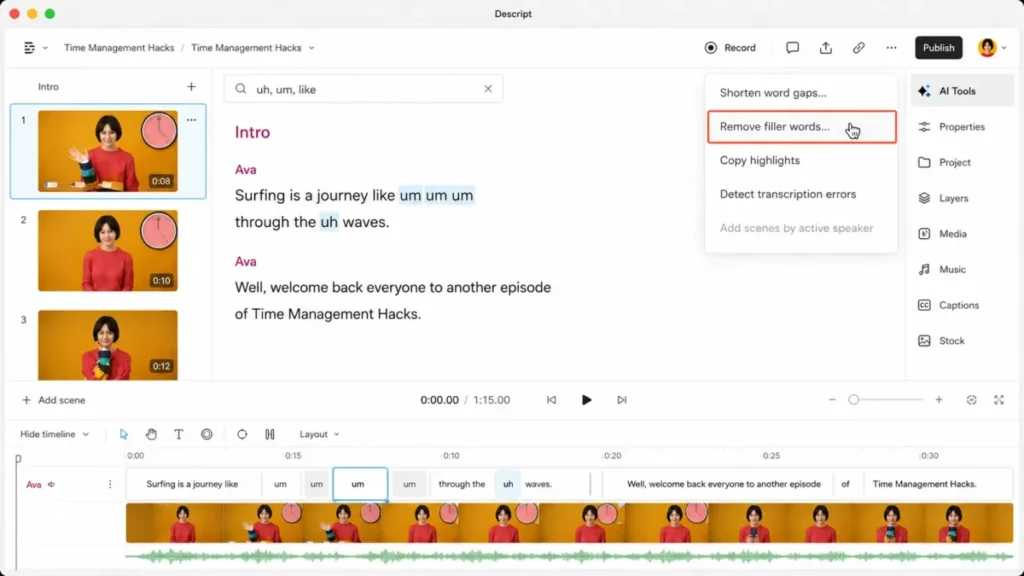Viewport: 1024px width, 576px height.
Task: Click the Intro heading in the script
Action: [x=253, y=132]
